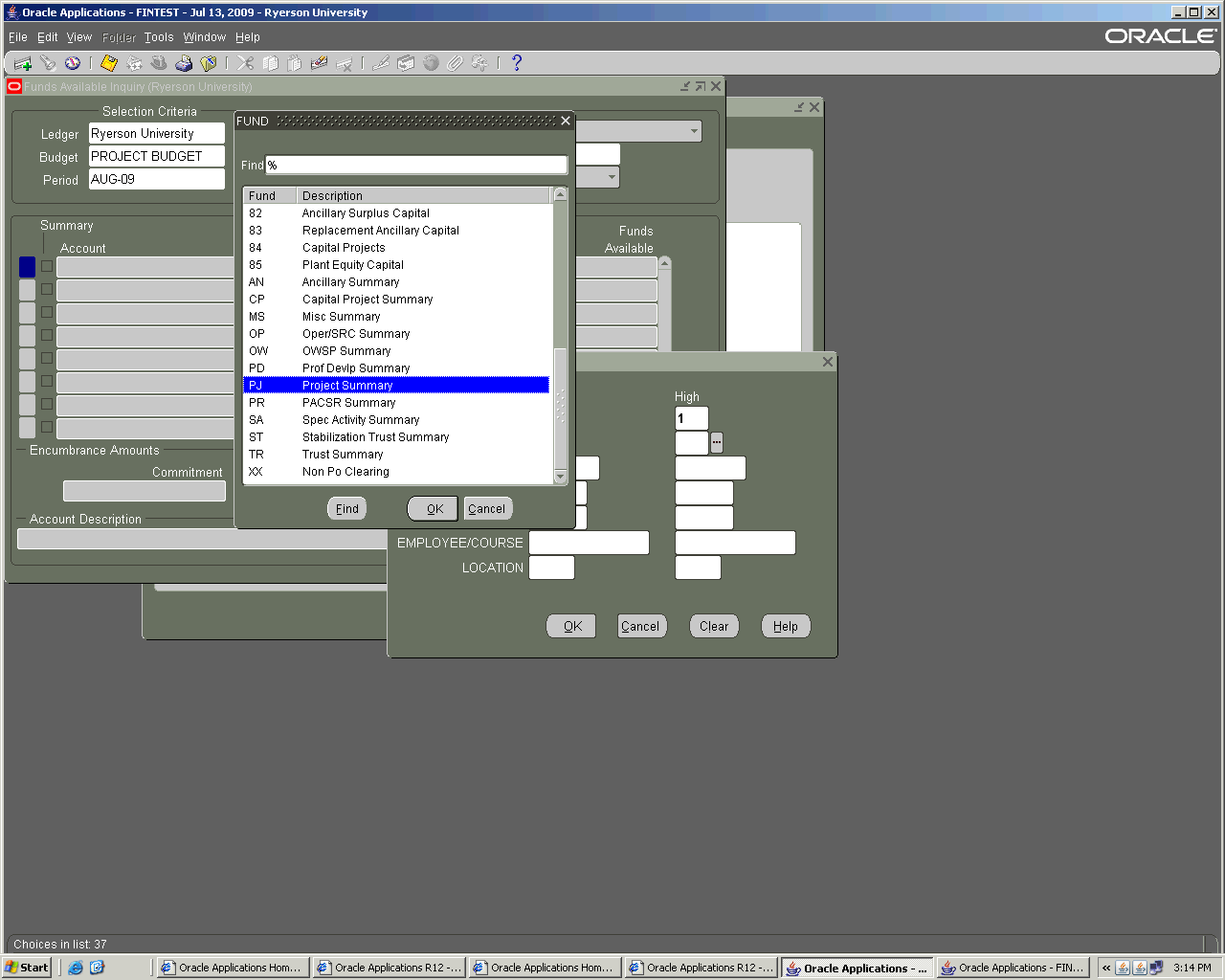Tick the first Summary checkbox row
This screenshot has height=980, width=1225.
pos(47,266)
